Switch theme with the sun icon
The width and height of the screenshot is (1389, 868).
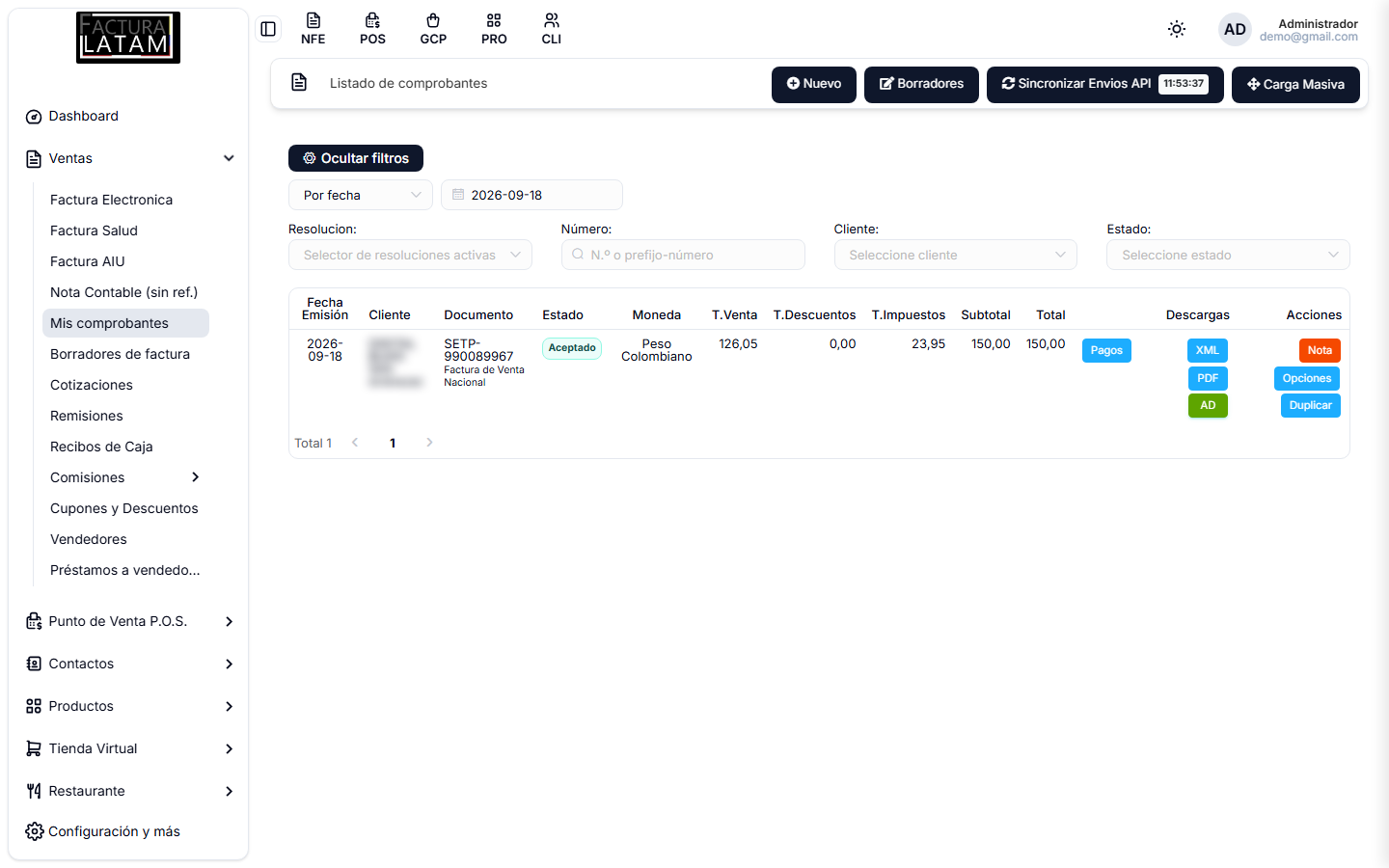pyautogui.click(x=1177, y=29)
